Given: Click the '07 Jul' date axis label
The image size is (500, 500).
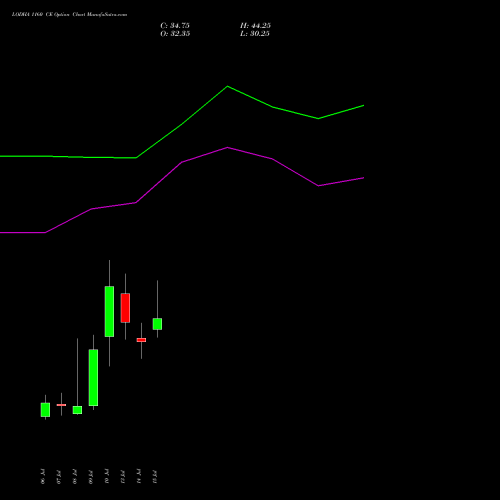Looking at the screenshot, I should pos(59,477).
